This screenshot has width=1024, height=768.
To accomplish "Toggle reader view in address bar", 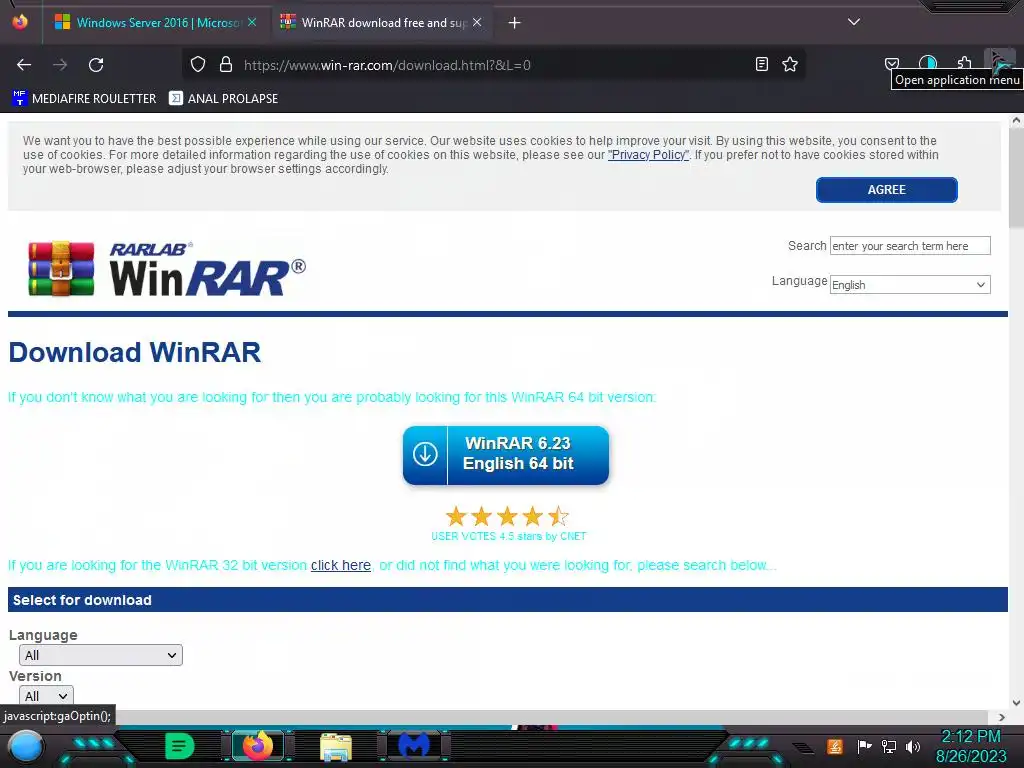I will (x=761, y=64).
